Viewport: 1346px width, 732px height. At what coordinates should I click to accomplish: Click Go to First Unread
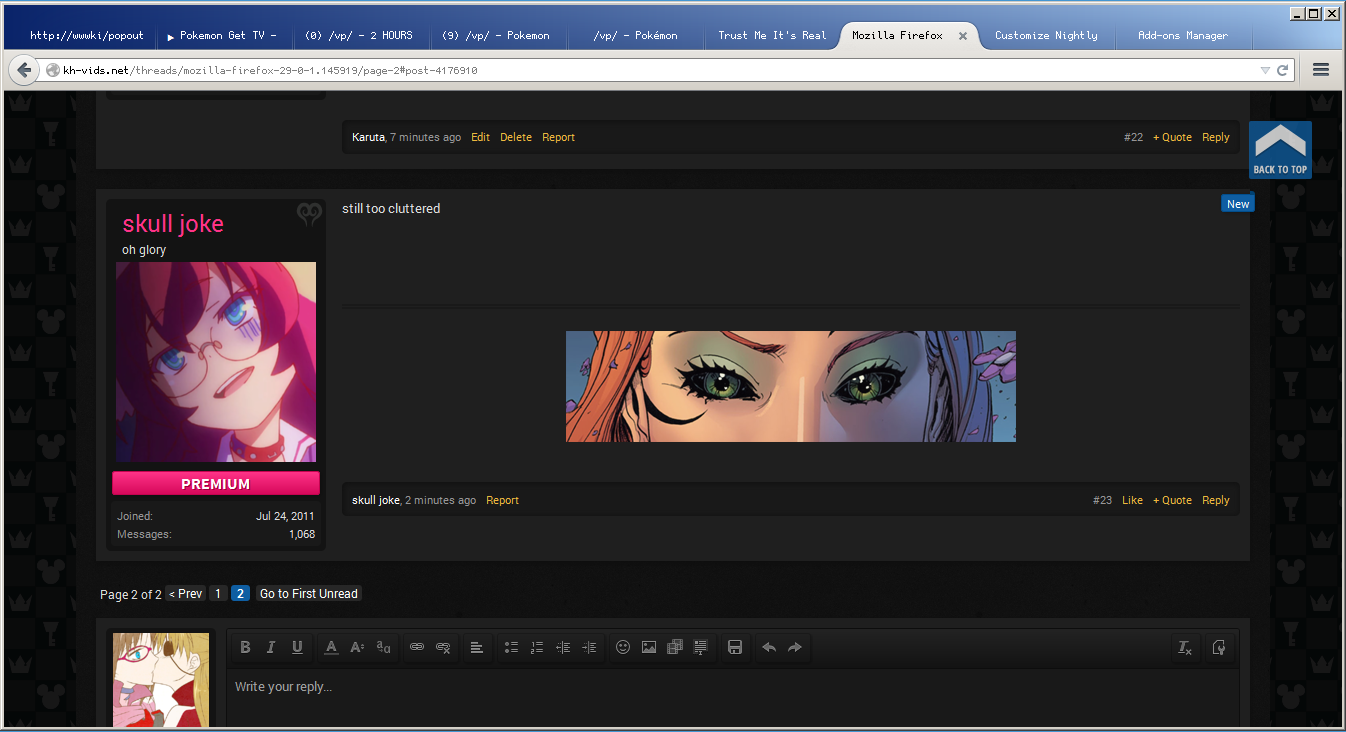coord(308,594)
